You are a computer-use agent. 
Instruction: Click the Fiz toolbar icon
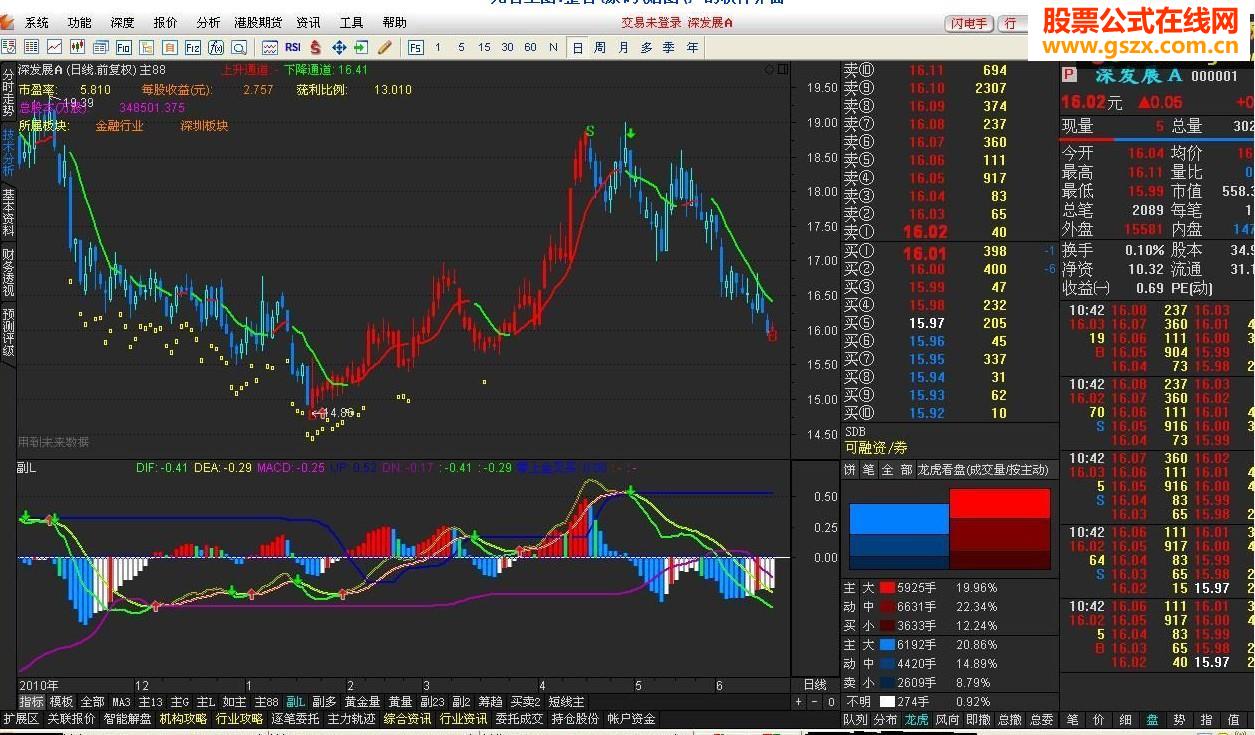tap(192, 47)
